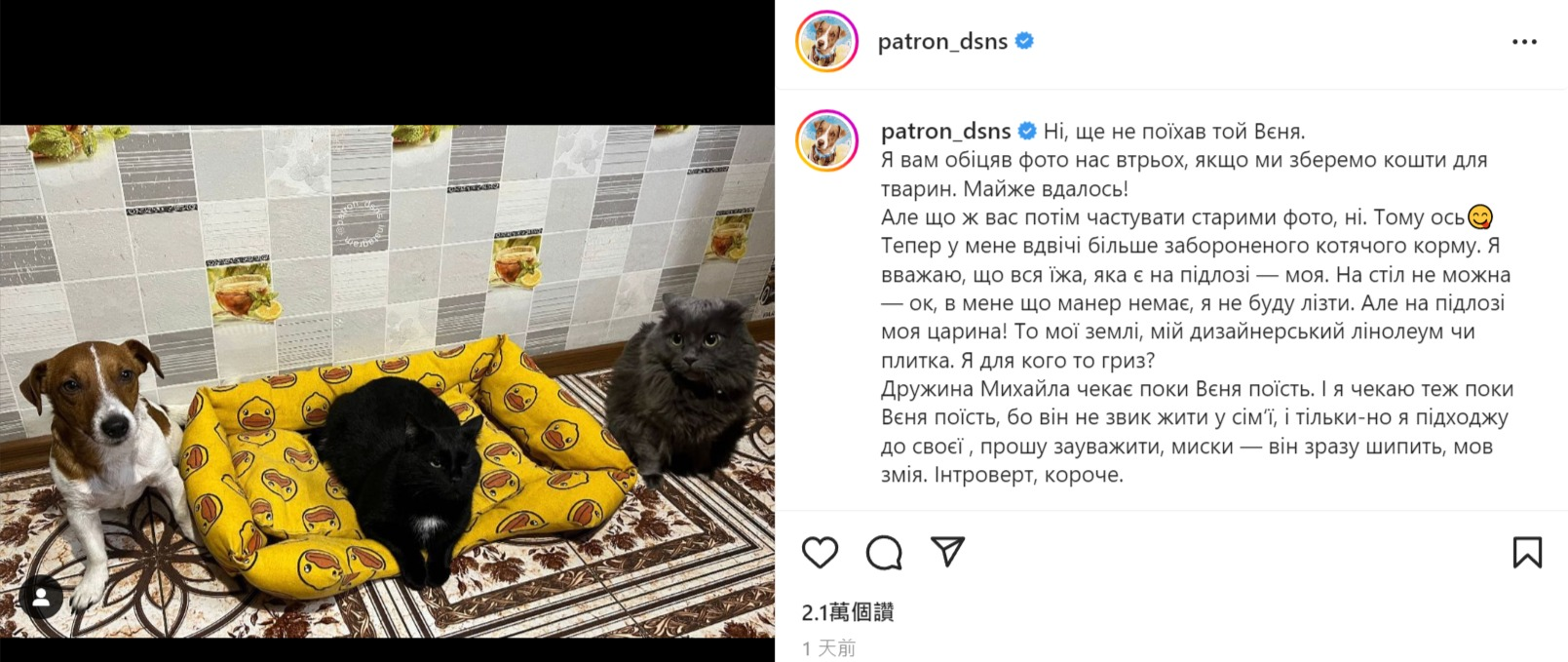Screen dimensions: 1568x662
Task: Click the smiling emoji in the caption
Action: tap(1480, 217)
